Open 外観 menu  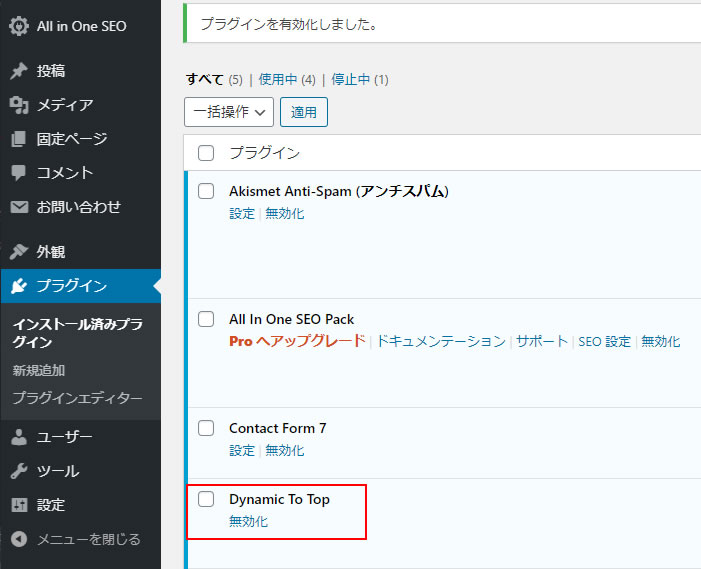coord(51,252)
